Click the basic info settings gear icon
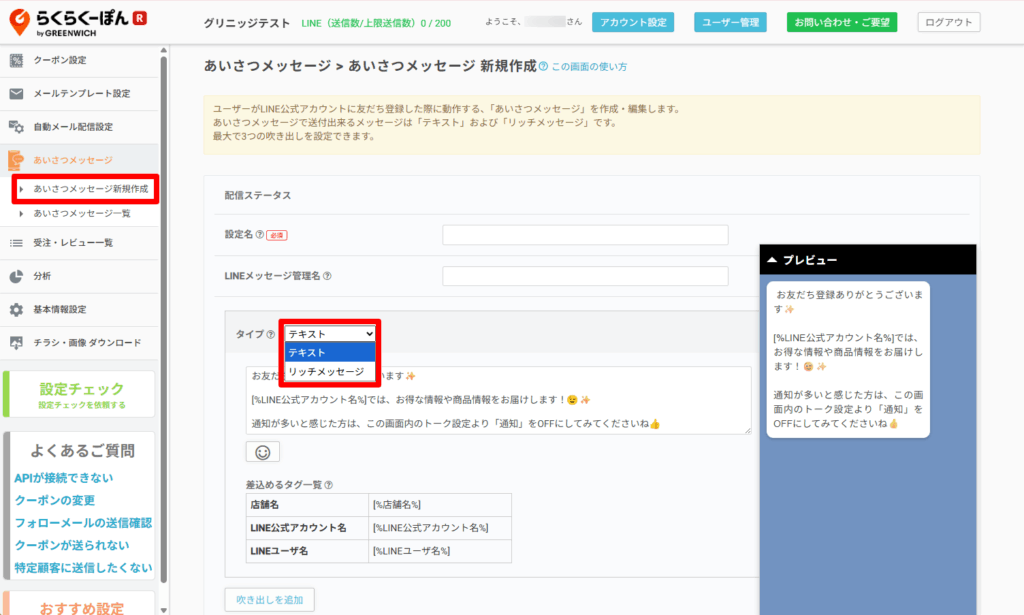This screenshot has height=615, width=1024. coord(16,310)
